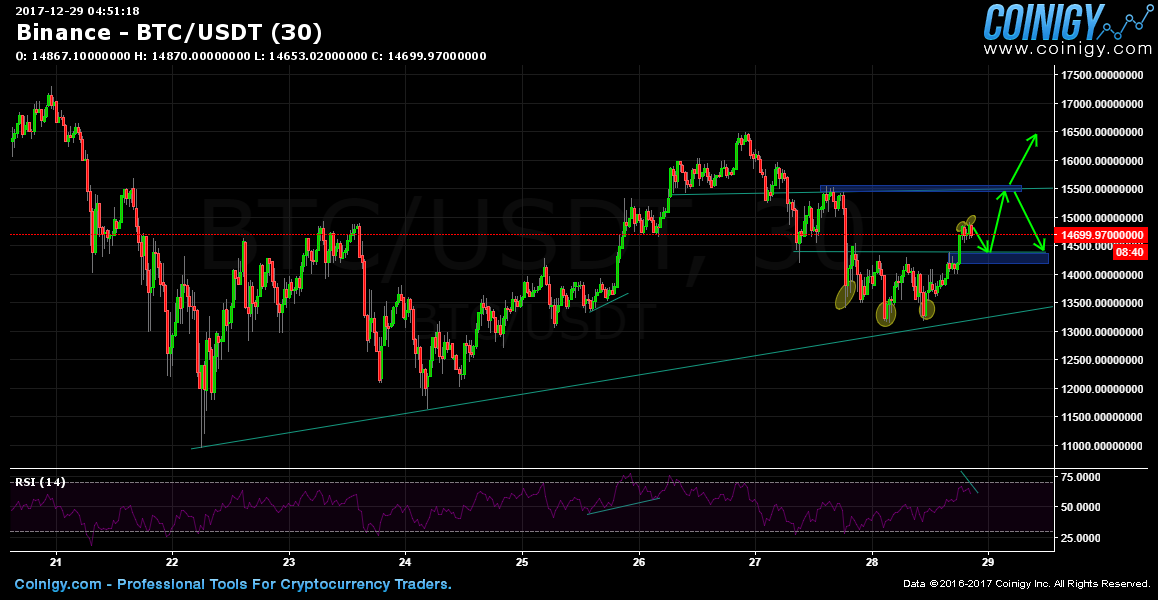Click the Data ©2016-2017 Coinigy Inc. copyright text
Screen dimensions: 1158x600
coord(1027,585)
